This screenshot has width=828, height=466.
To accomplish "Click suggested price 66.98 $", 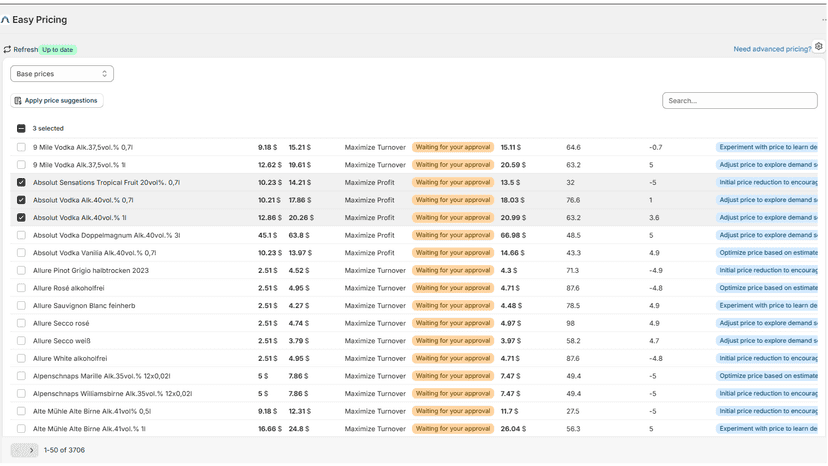I will coord(513,235).
